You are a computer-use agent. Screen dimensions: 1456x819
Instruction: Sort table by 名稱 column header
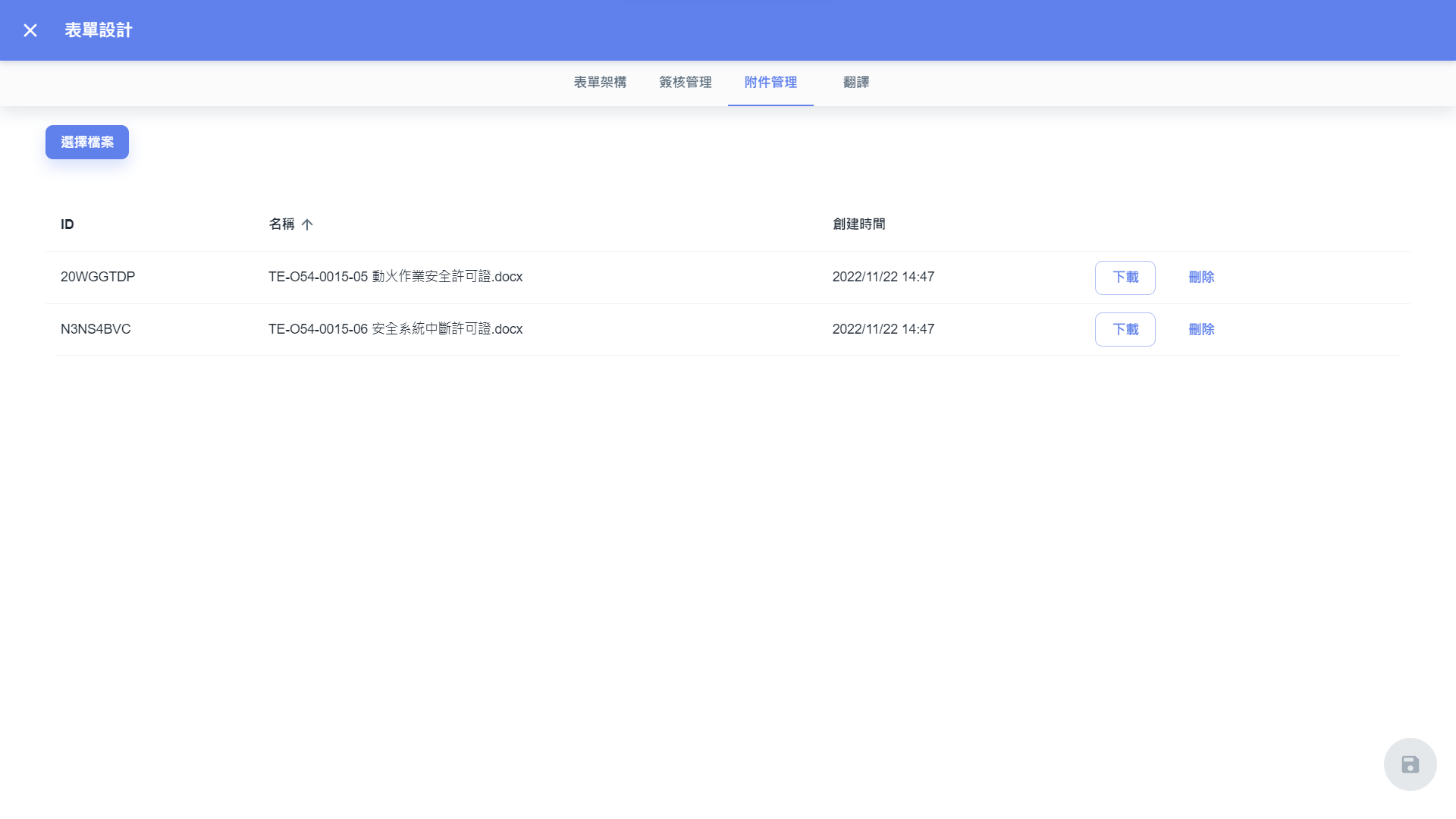pyautogui.click(x=281, y=224)
